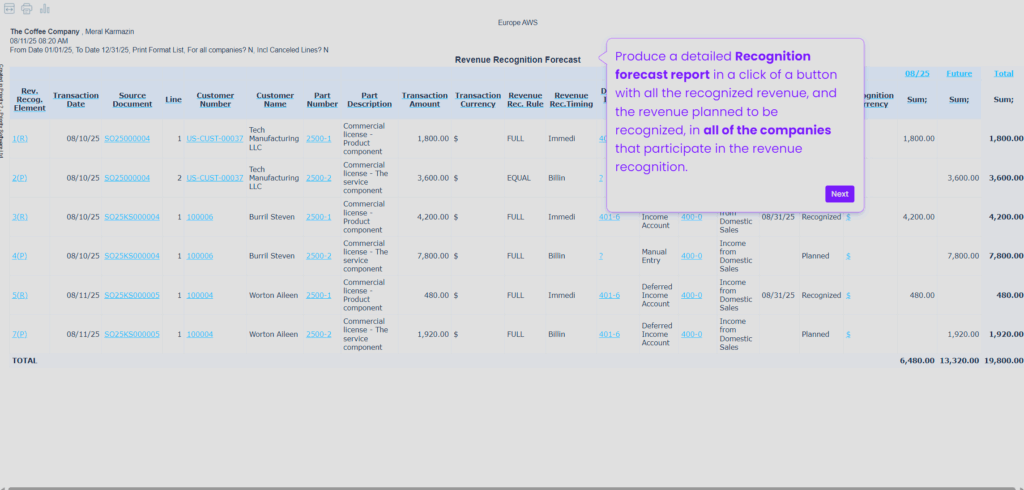The image size is (1024, 490).
Task: Open SO25KS000004 document in the 3(R) row
Action: click(132, 217)
